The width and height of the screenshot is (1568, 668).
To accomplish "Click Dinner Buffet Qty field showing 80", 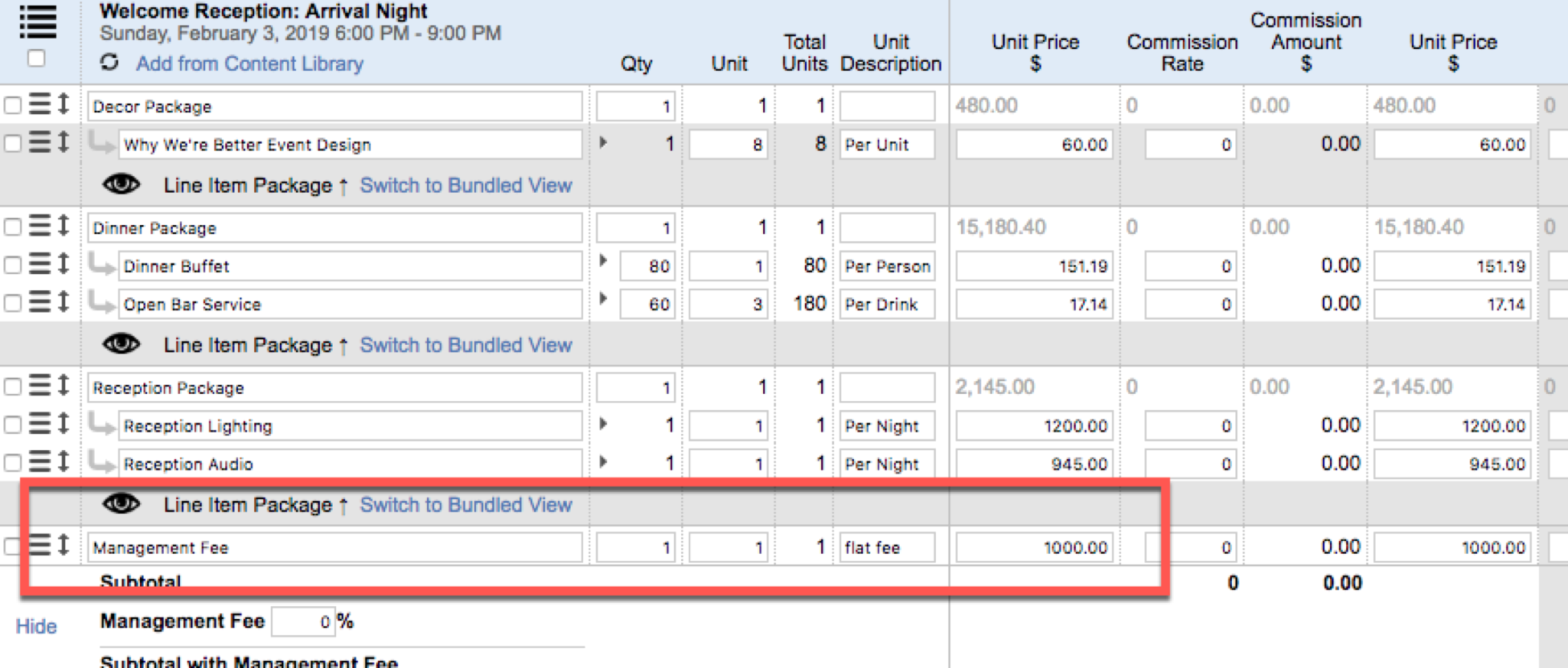I will (647, 266).
